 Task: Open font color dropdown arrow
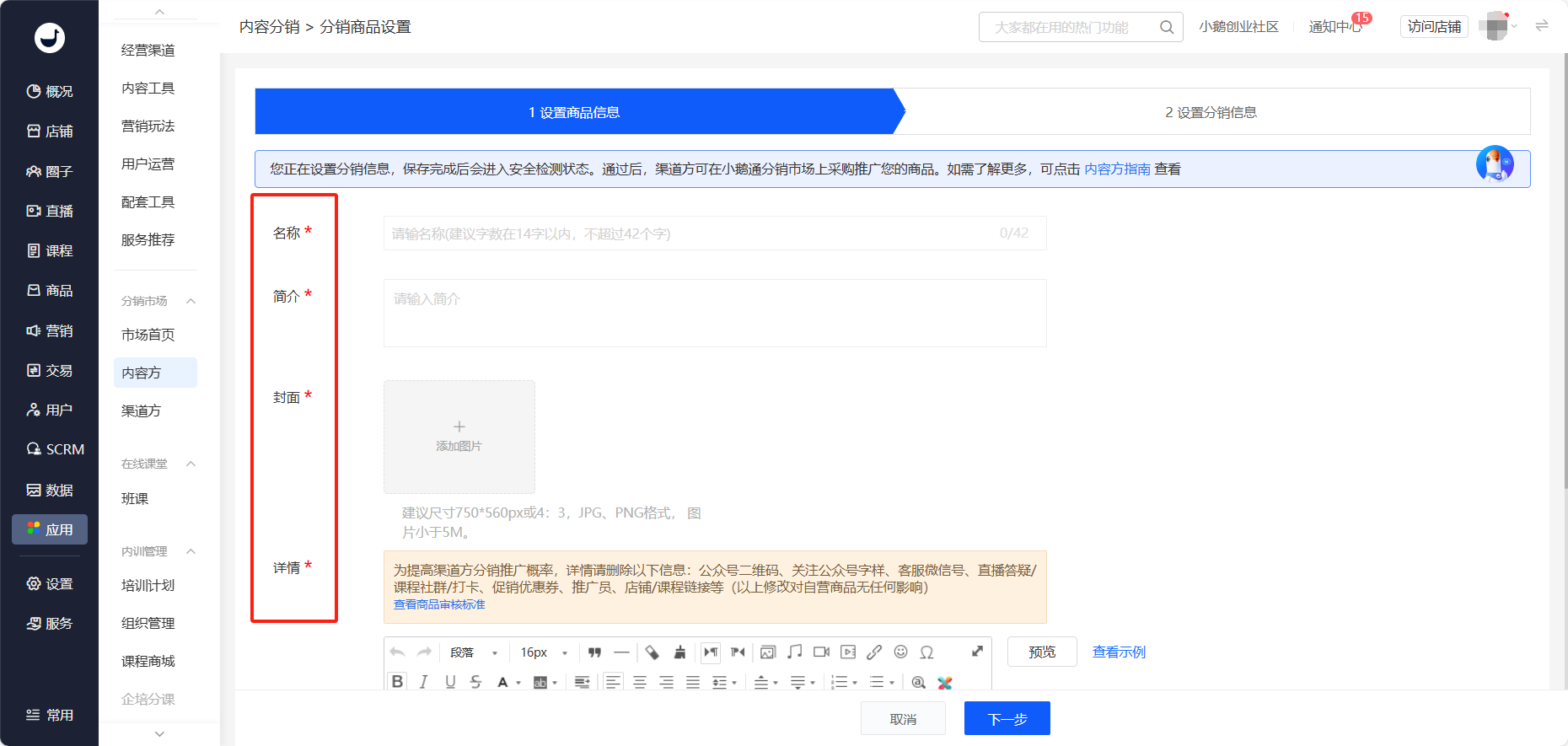pos(518,683)
